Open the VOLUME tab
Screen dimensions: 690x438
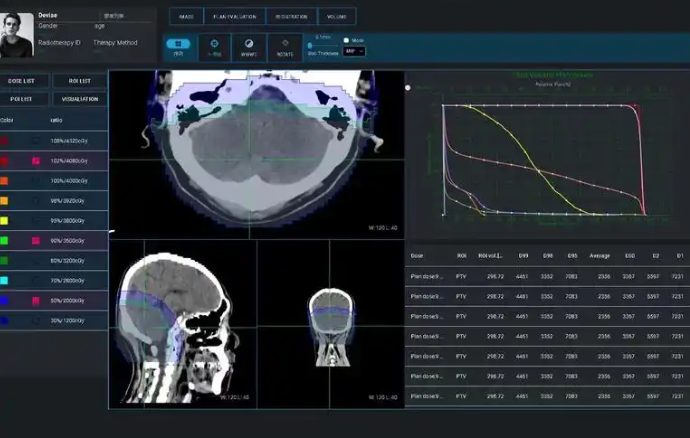(337, 17)
